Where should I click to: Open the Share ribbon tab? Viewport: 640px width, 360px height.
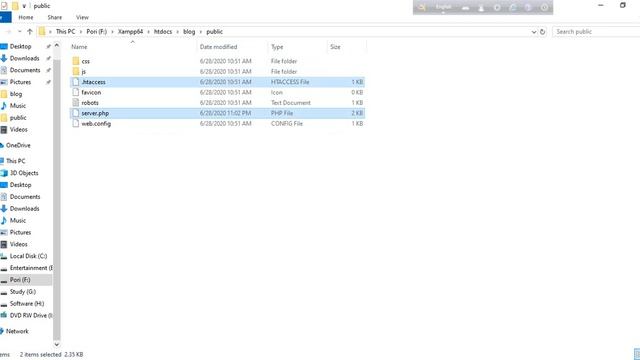(55, 17)
